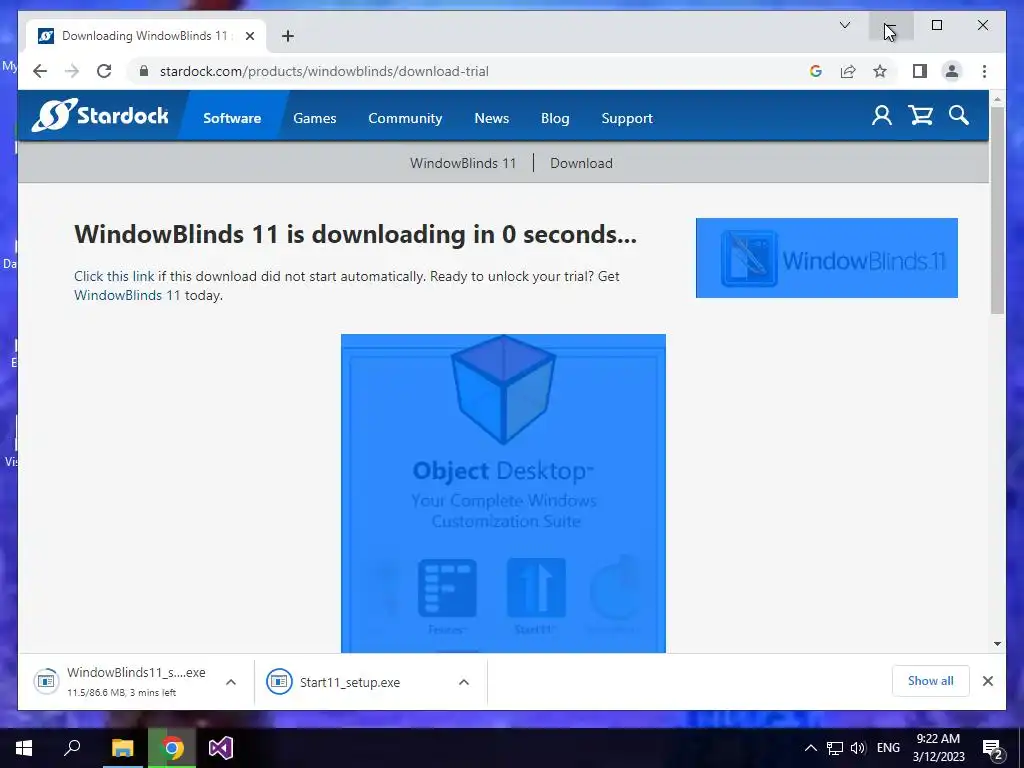
Task: Open the Chrome side panel
Action: (x=920, y=71)
